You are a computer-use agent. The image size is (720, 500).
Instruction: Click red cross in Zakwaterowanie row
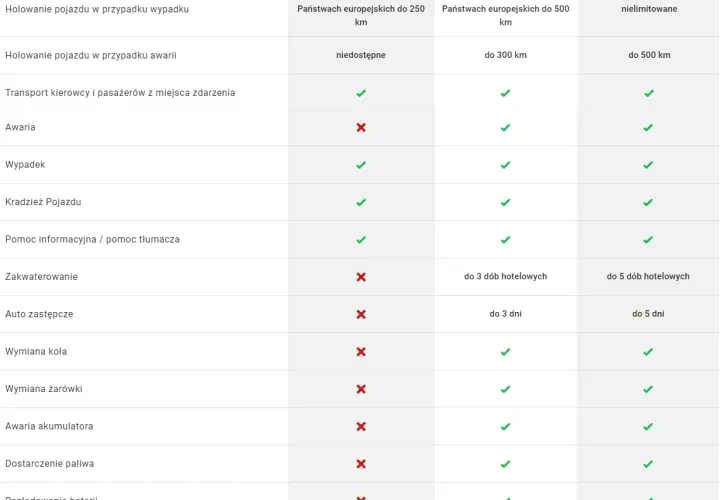pyautogui.click(x=361, y=277)
